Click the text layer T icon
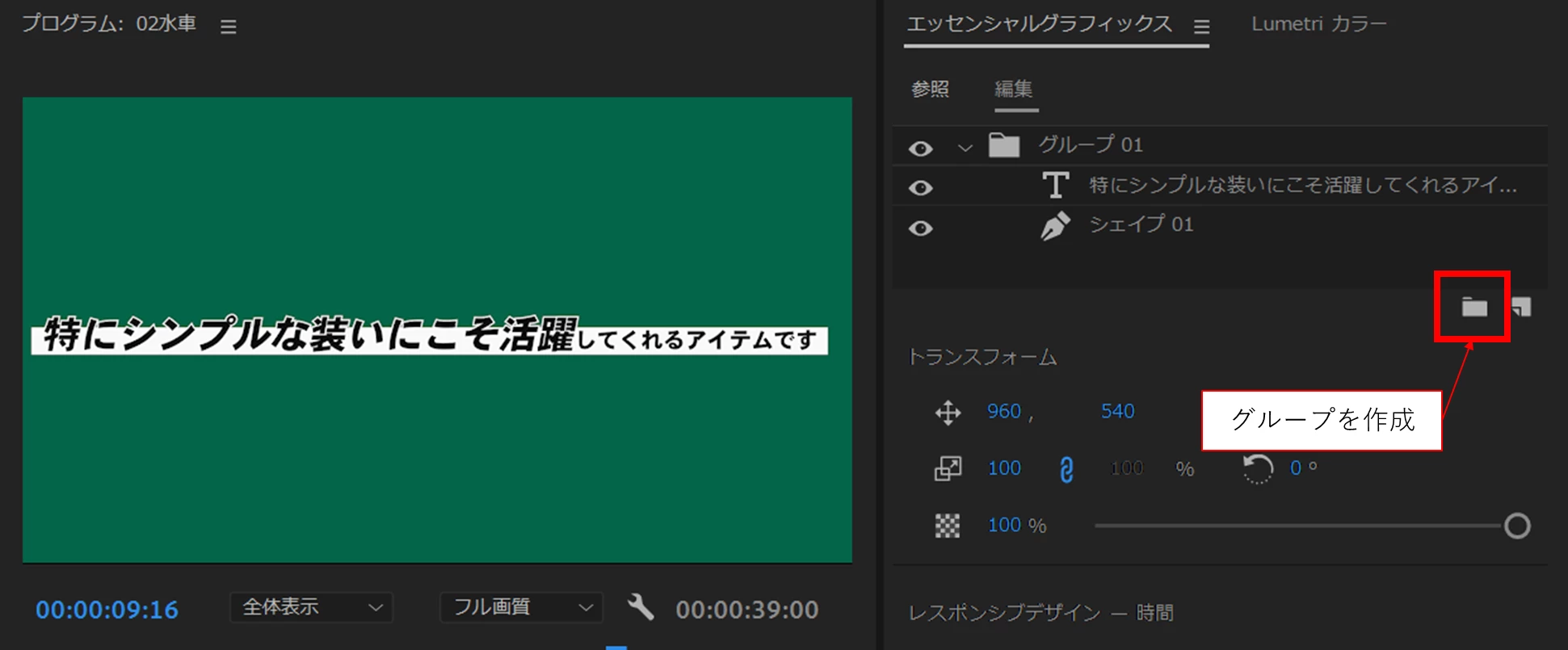The height and width of the screenshot is (650, 1568). click(1055, 185)
